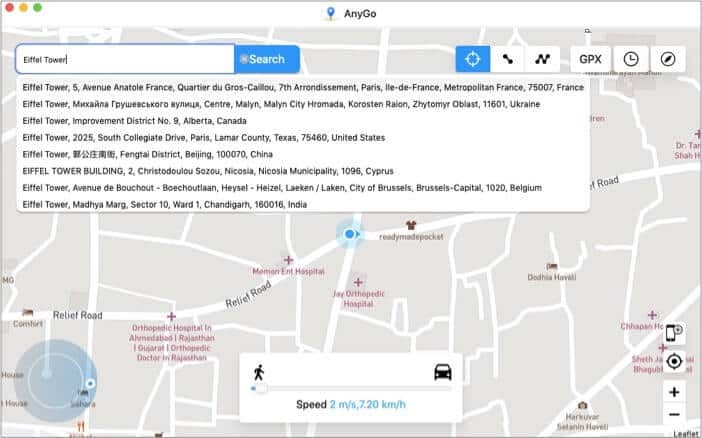Click the blue Search button
This screenshot has height=438, width=702.
point(267,59)
